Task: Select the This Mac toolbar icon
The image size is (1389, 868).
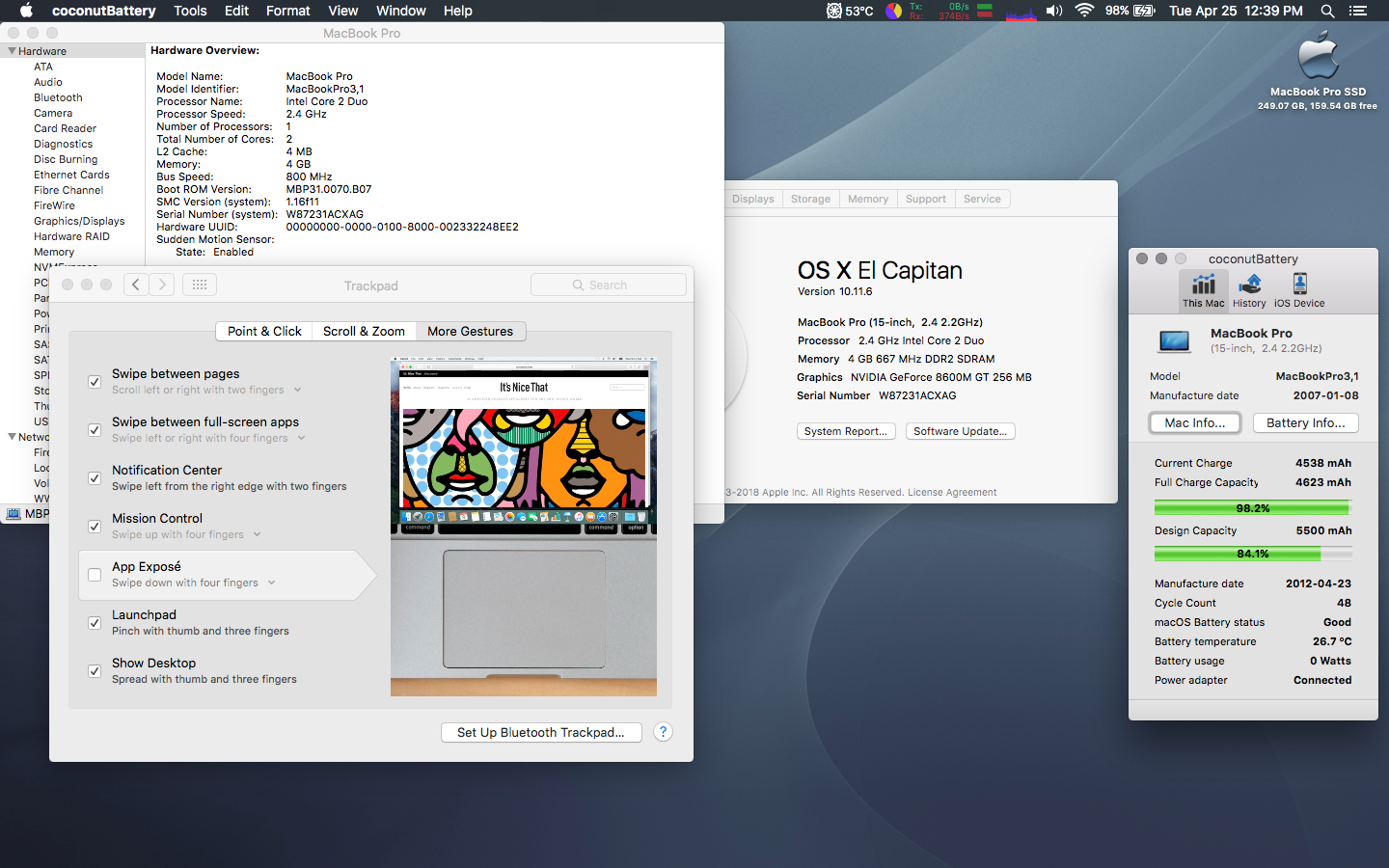Action: coord(1203,289)
